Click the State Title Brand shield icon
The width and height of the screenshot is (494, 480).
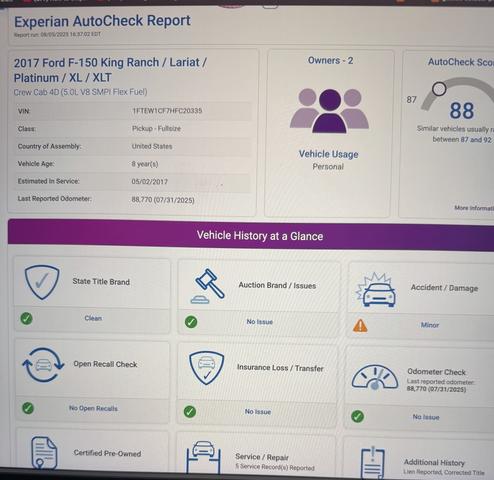tap(42, 282)
